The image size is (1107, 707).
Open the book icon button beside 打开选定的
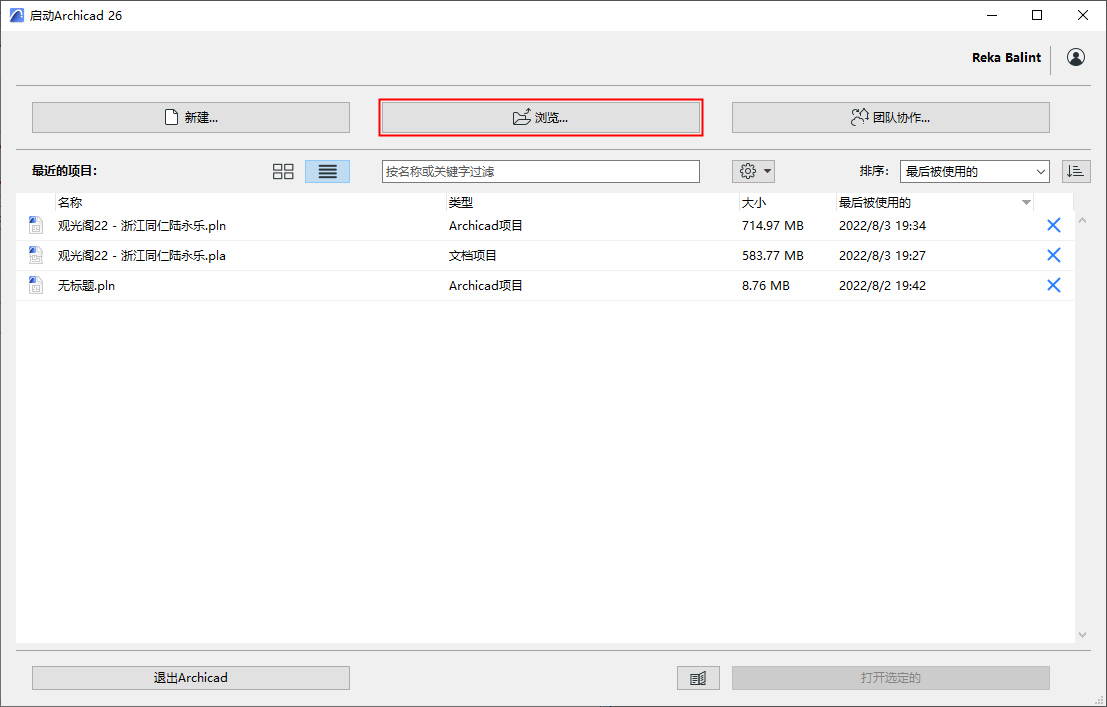(698, 678)
